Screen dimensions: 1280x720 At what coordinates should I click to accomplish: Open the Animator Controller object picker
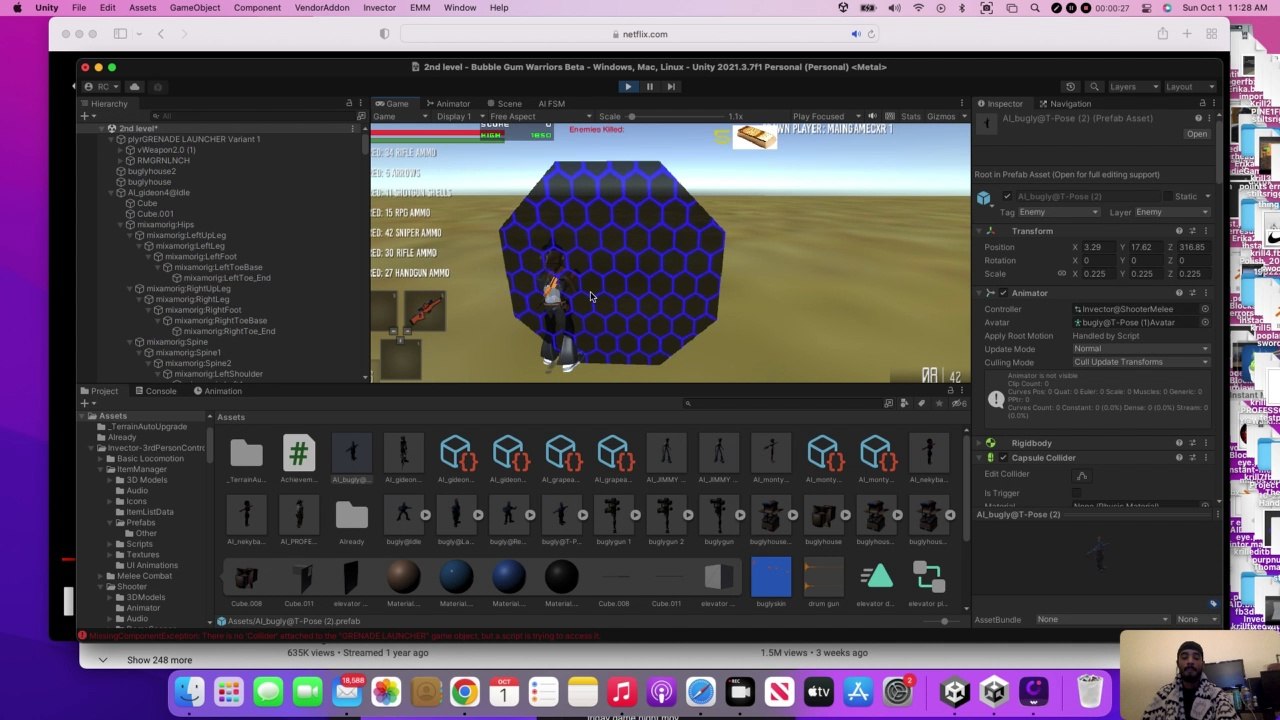click(1204, 309)
